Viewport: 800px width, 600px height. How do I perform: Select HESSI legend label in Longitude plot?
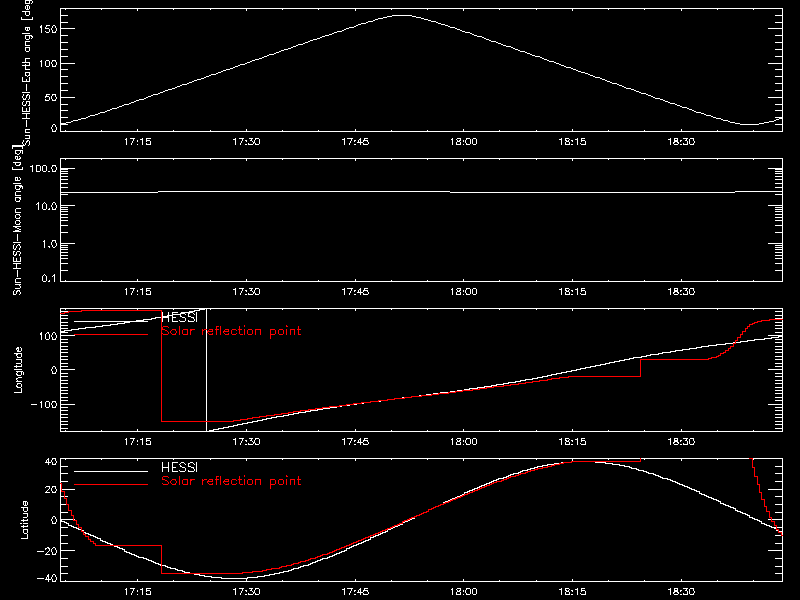(179, 318)
